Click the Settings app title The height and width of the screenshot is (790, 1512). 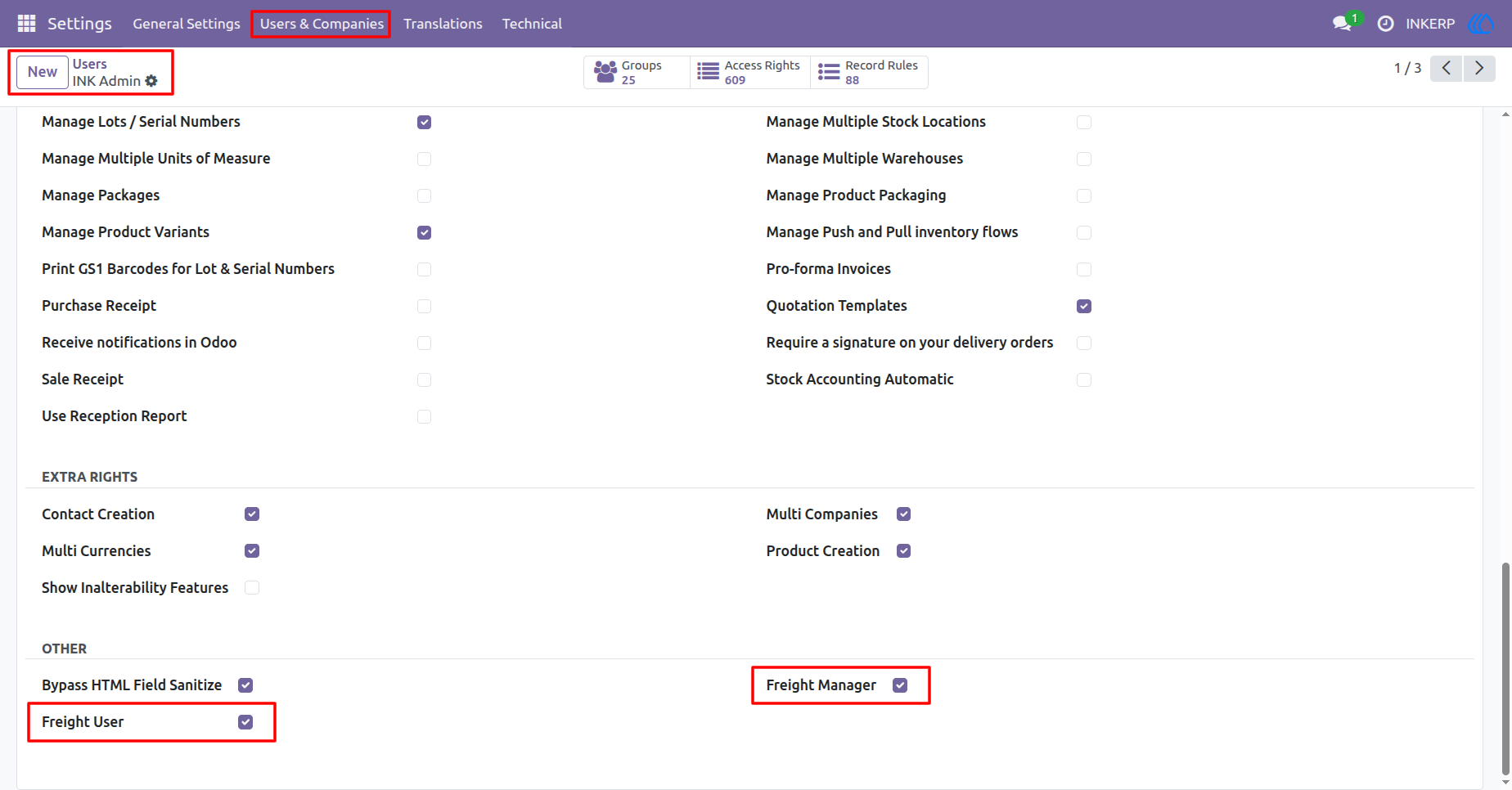click(79, 24)
